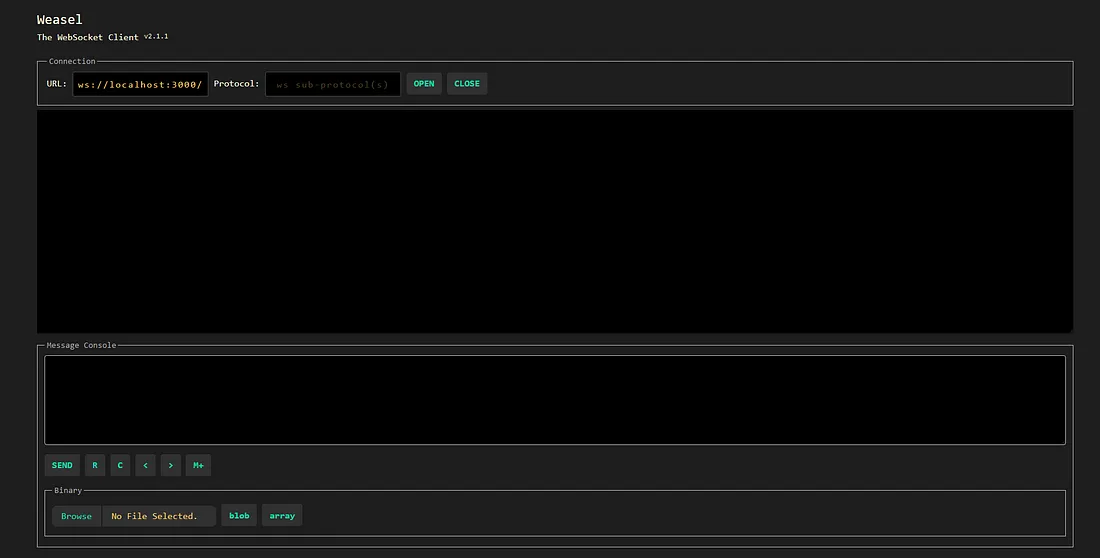Click the OPEN connection button
The height and width of the screenshot is (558, 1100).
tap(424, 84)
